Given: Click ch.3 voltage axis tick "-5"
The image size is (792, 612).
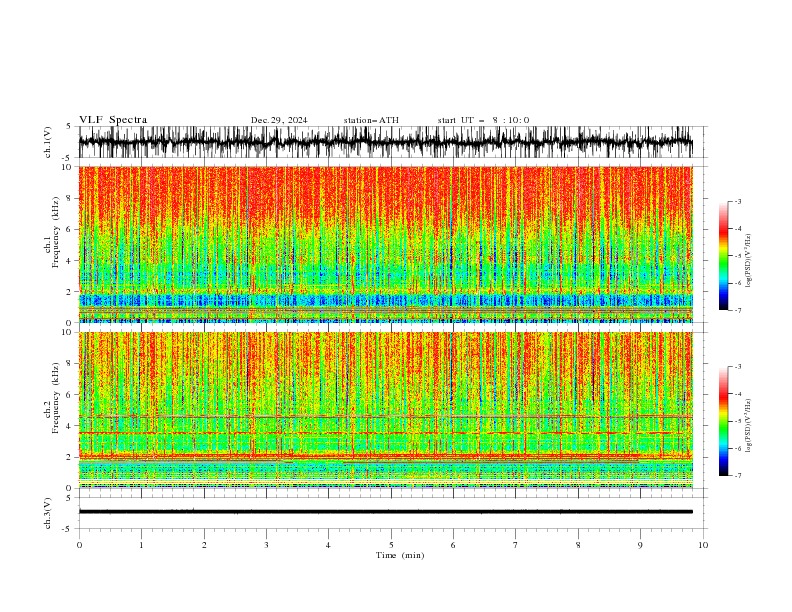Looking at the screenshot, I should click(x=68, y=529).
